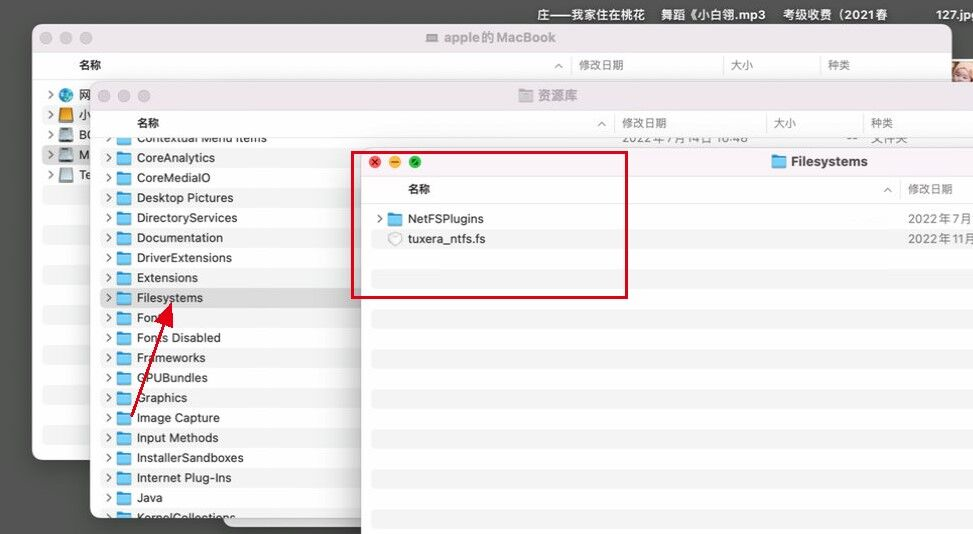Viewport: 973px width, 534px height.
Task: Select the Graphics row
Action: click(x=230, y=398)
